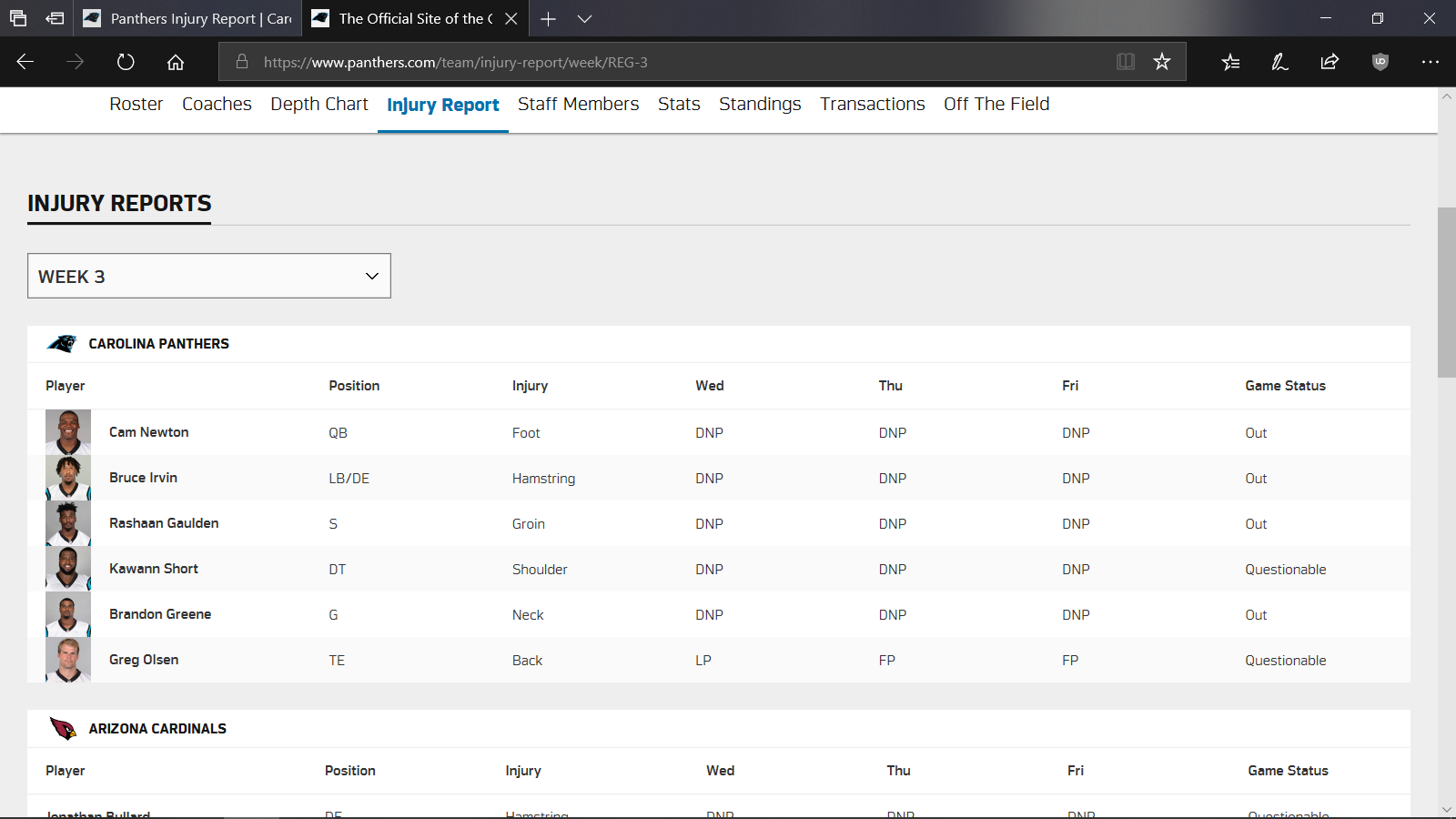The height and width of the screenshot is (819, 1456).
Task: Open Cam Newton's player link
Action: [149, 432]
